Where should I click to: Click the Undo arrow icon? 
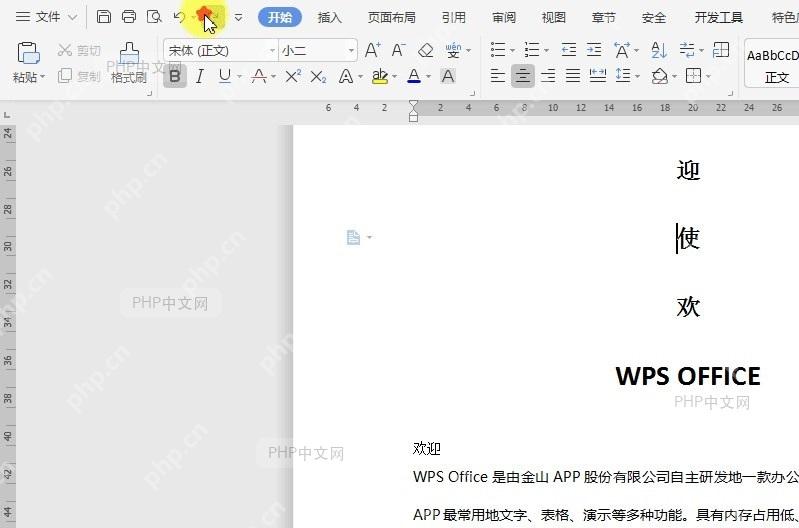(x=179, y=17)
